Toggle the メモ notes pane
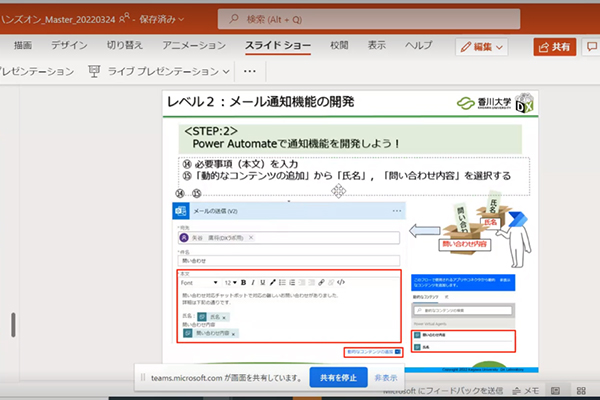600x400 pixels. click(525, 391)
